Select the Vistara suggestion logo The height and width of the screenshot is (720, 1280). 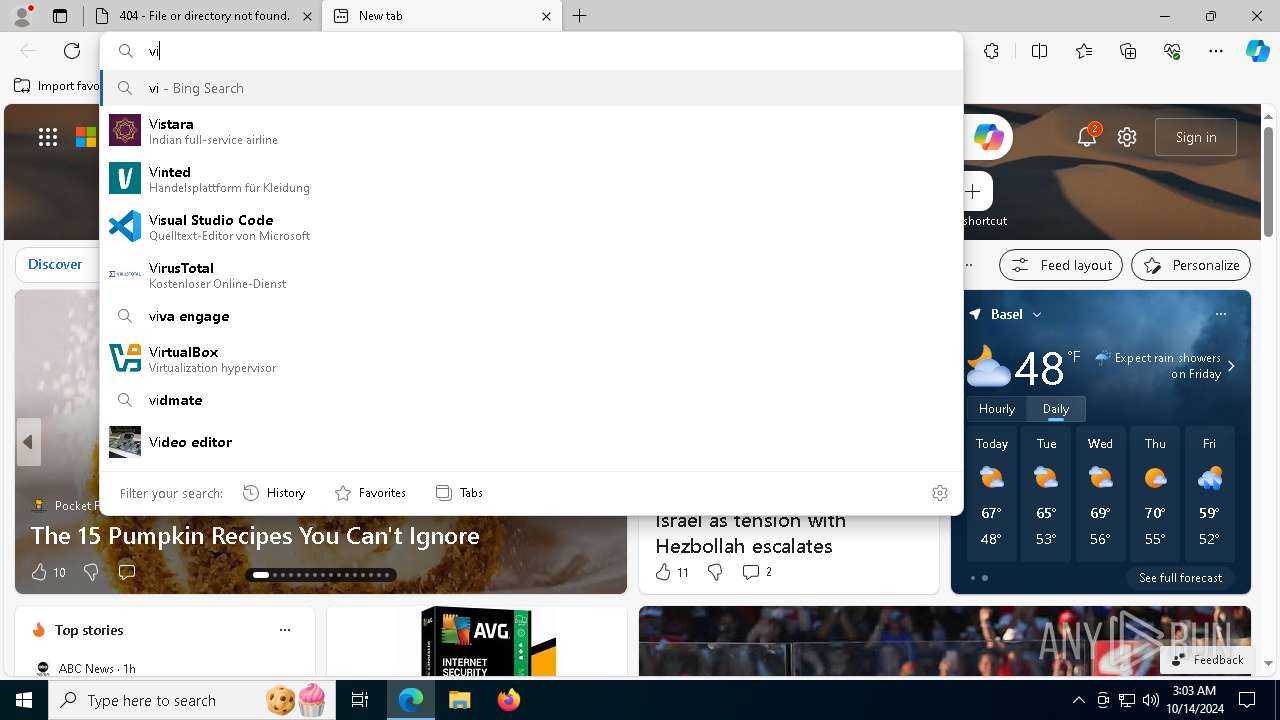point(125,130)
